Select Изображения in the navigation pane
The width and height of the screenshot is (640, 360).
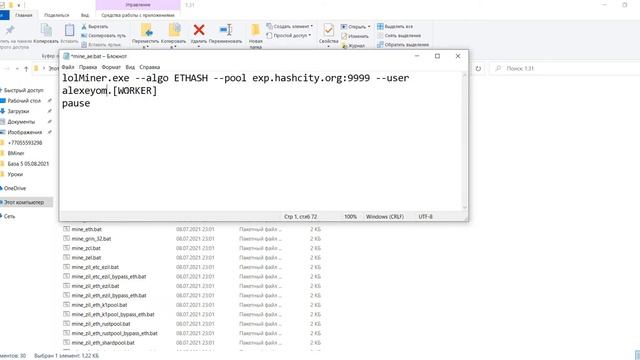(24, 132)
